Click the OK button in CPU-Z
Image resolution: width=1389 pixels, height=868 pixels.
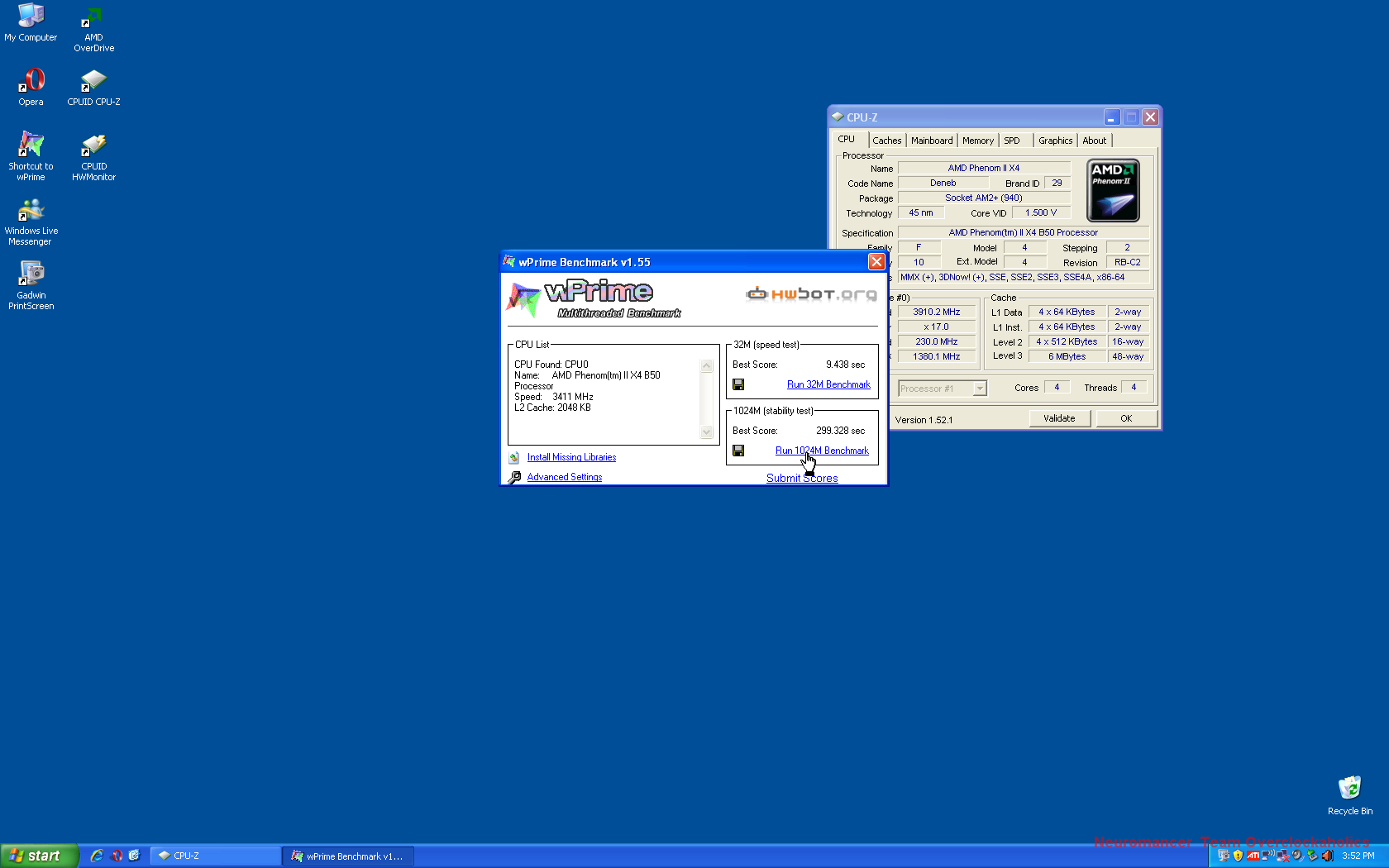pyautogui.click(x=1126, y=418)
